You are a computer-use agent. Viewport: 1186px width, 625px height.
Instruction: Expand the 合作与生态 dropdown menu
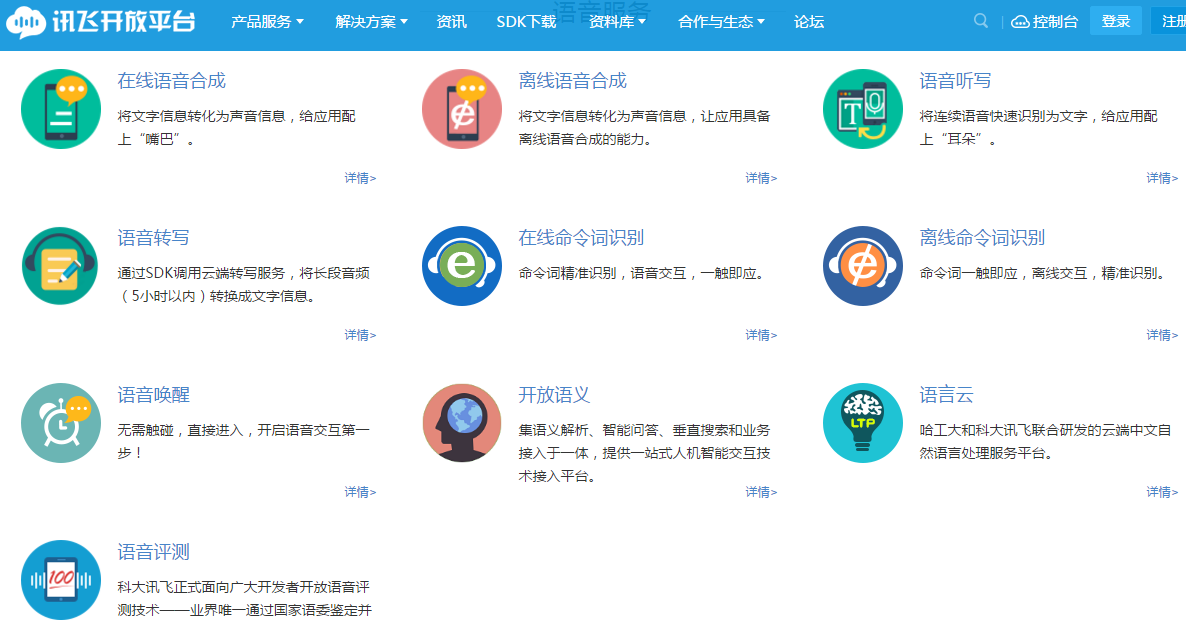click(721, 22)
